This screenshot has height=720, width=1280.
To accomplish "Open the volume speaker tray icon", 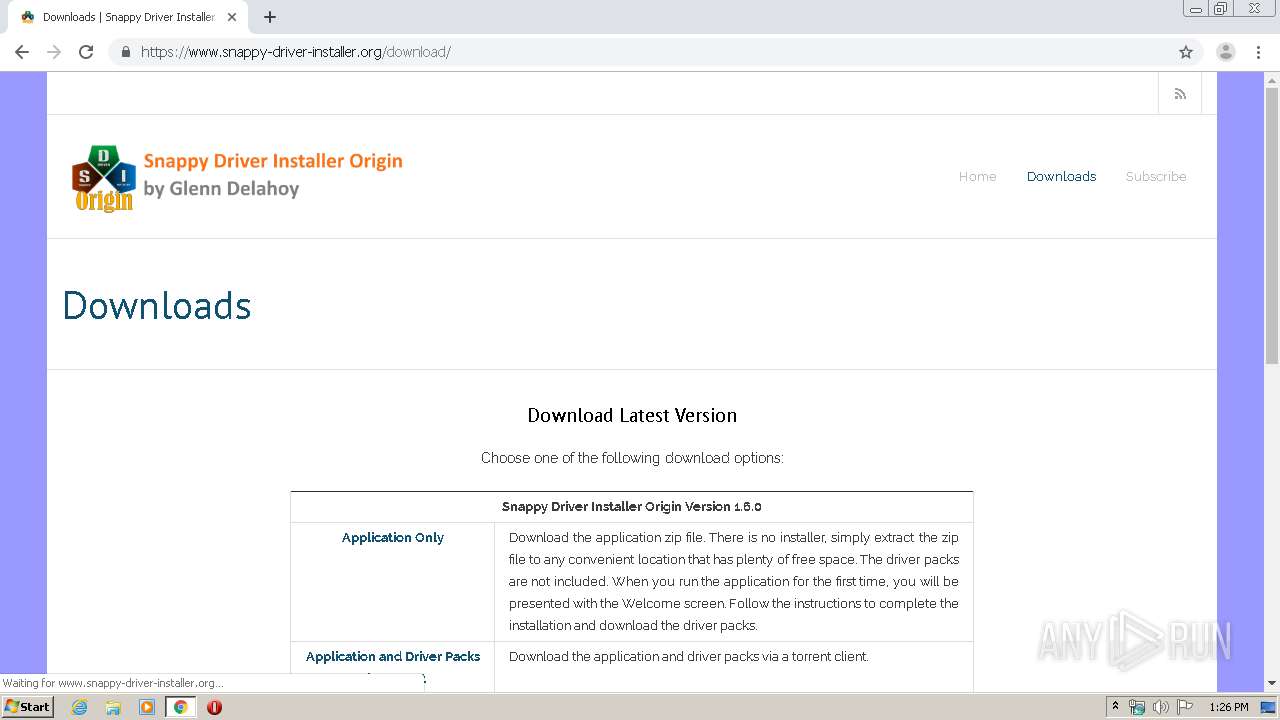I will point(1160,707).
